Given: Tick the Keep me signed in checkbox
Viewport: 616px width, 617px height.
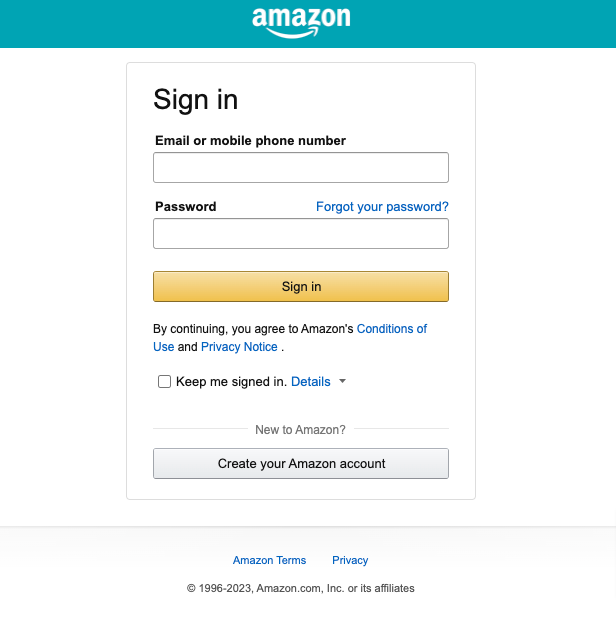Looking at the screenshot, I should [x=164, y=381].
